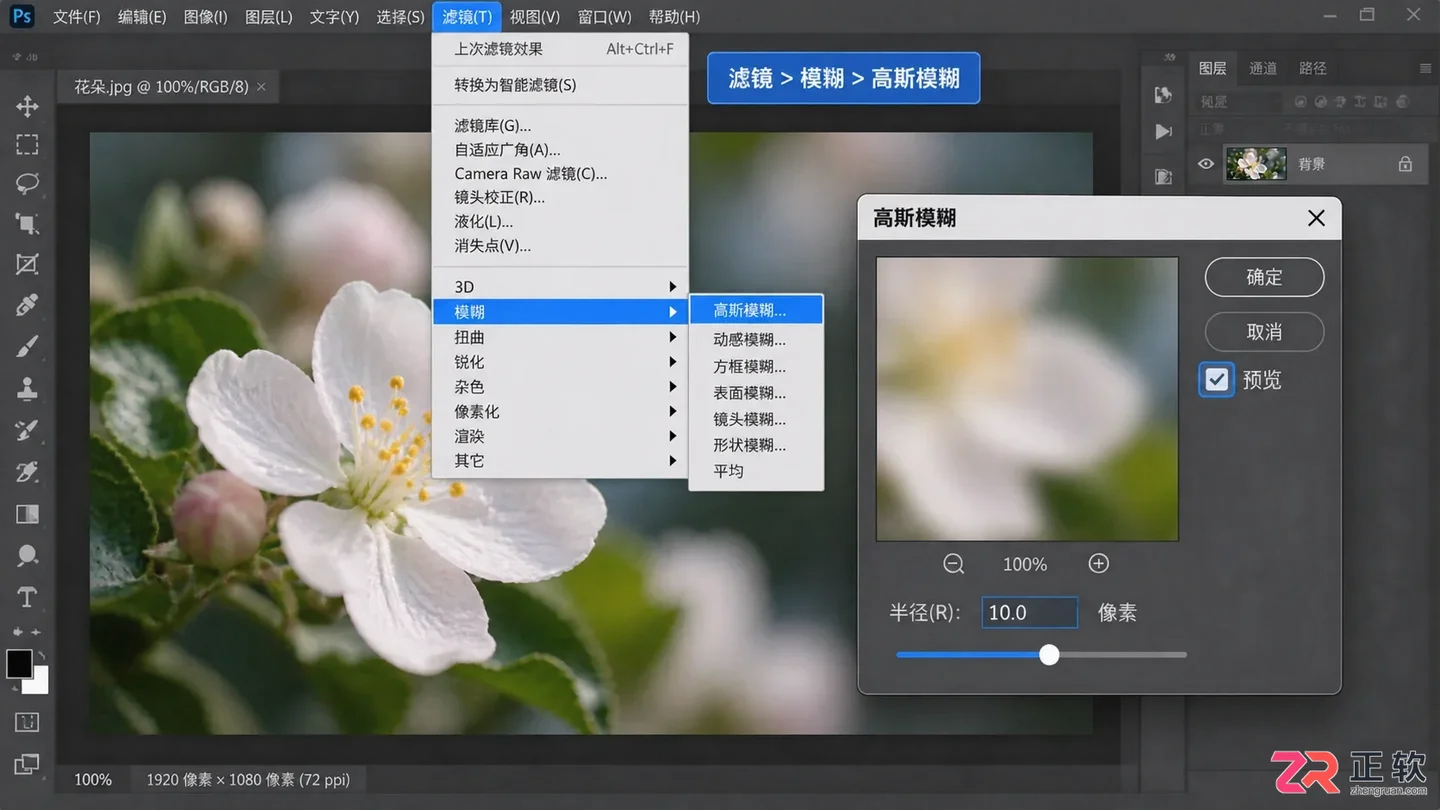
Task: Confirm blur with 确定 button
Action: click(1264, 277)
